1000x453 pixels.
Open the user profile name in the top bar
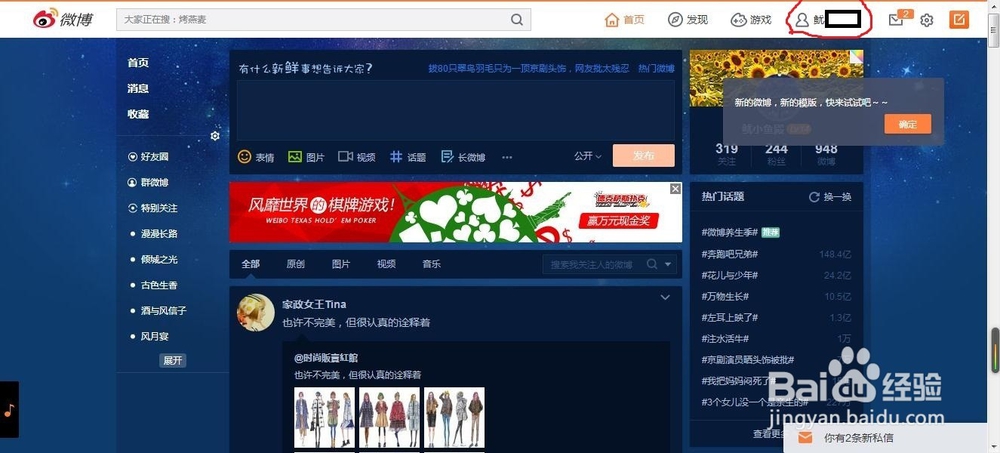pyautogui.click(x=828, y=19)
